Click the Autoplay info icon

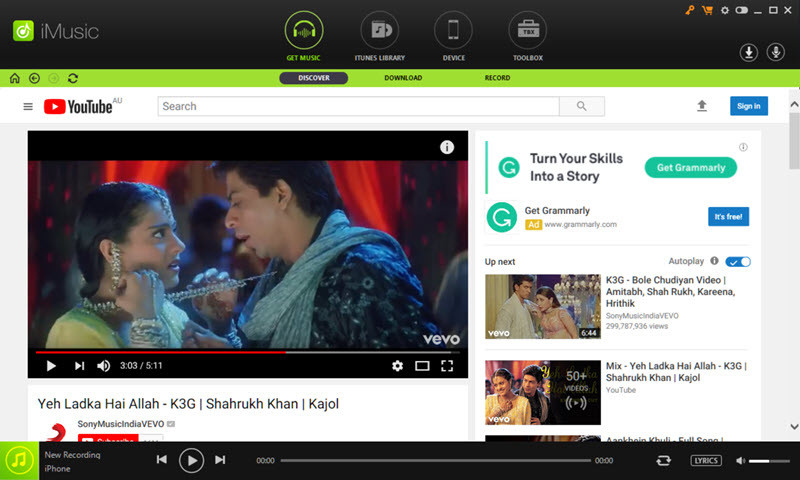tap(714, 261)
